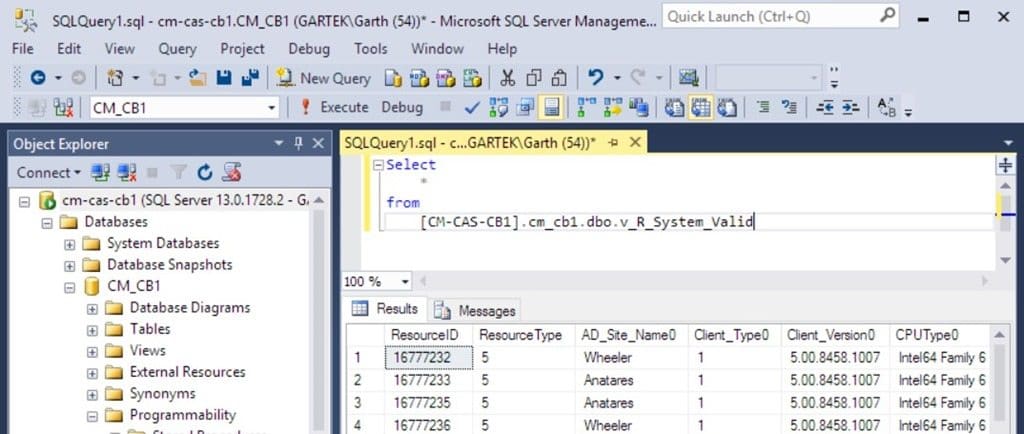Click the Analysis Services DMX Query icon
1024x434 pixels.
(445, 78)
